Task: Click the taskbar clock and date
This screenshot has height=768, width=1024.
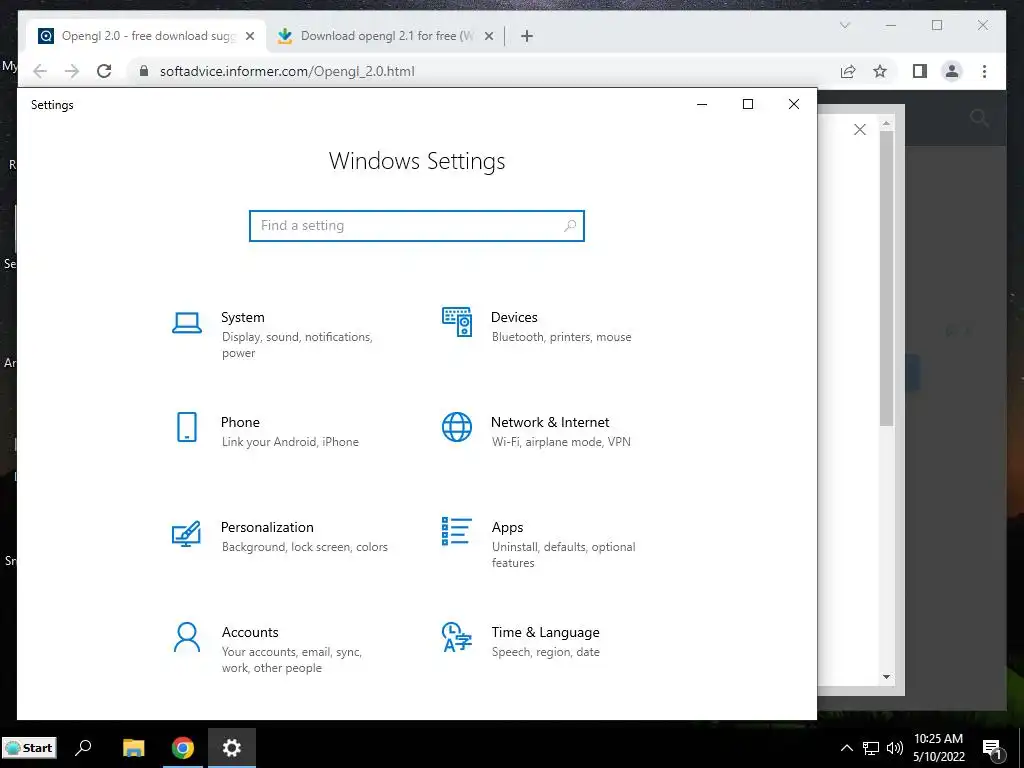Action: tap(938, 748)
